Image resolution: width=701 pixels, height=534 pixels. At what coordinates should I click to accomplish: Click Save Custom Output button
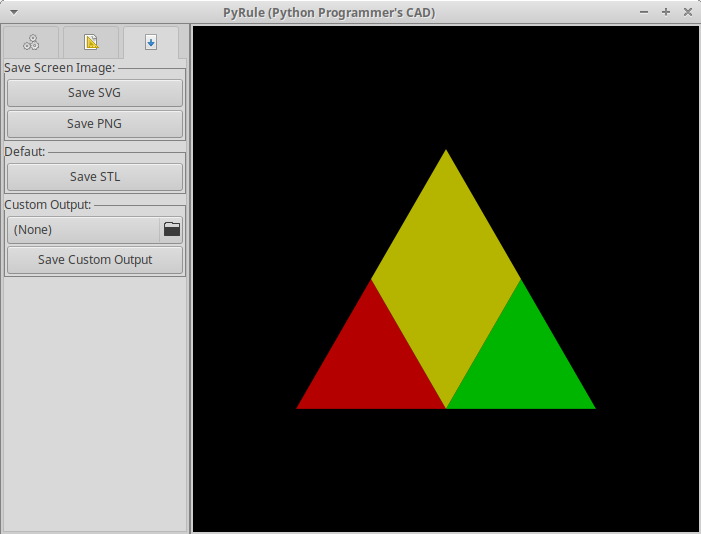95,260
